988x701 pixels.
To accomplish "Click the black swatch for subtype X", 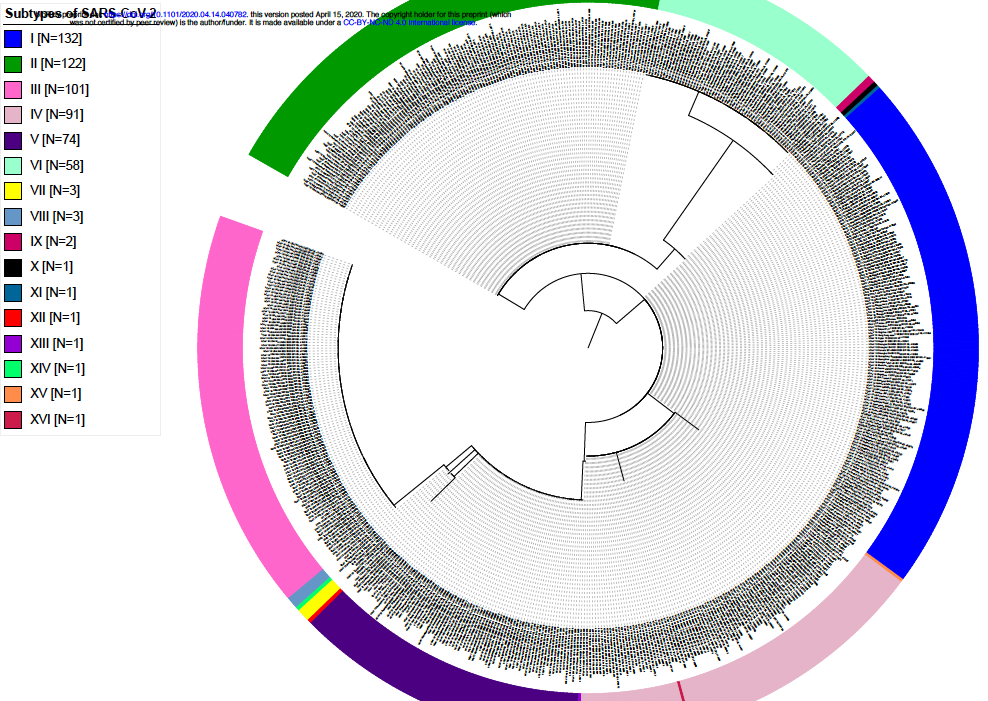I will coord(13,267).
